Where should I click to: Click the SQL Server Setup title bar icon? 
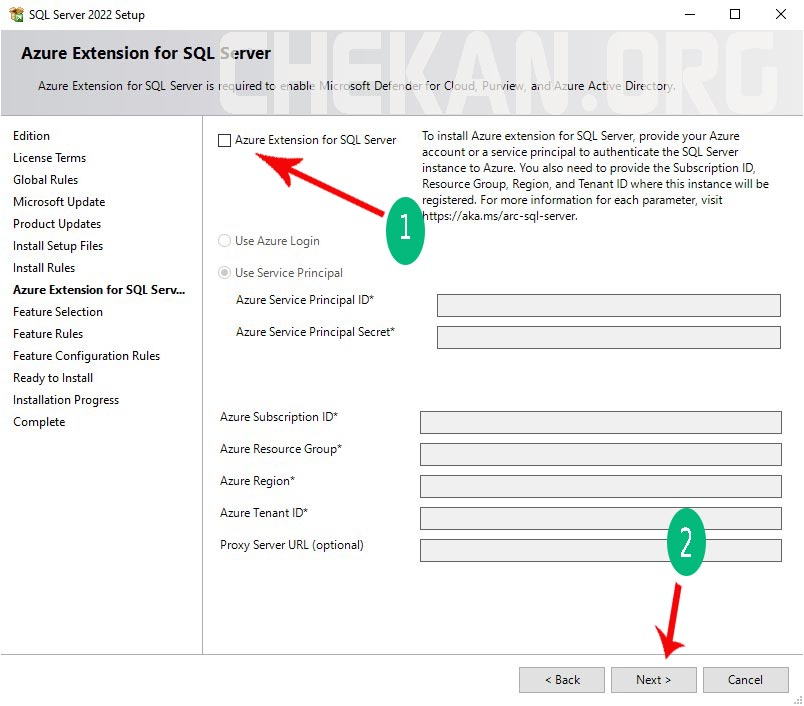click(16, 14)
